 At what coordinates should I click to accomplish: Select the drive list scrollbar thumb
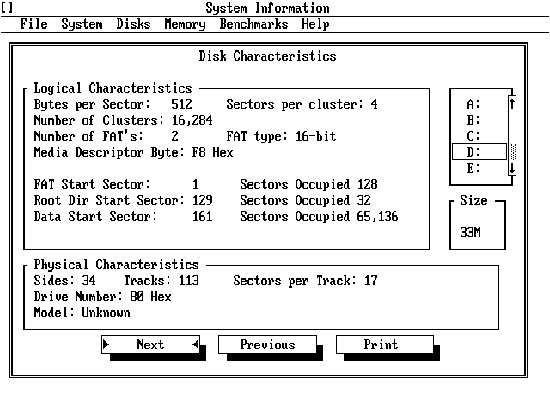tap(513, 152)
